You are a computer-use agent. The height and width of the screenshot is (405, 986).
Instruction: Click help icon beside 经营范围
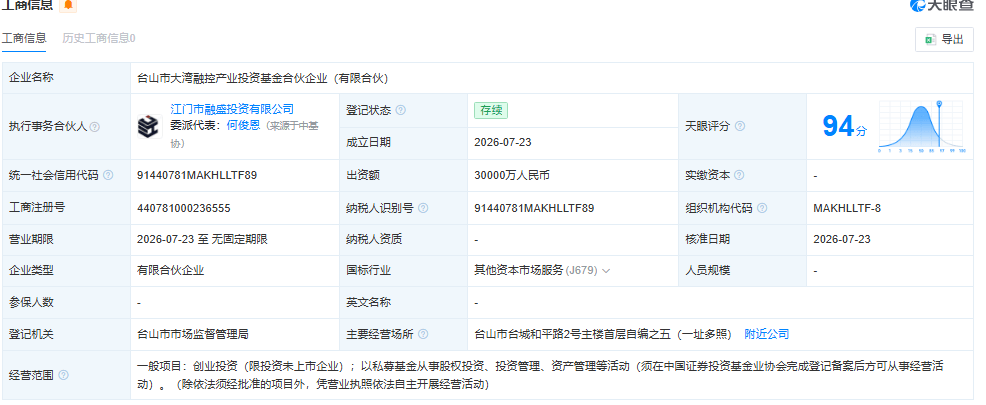pyautogui.click(x=63, y=375)
